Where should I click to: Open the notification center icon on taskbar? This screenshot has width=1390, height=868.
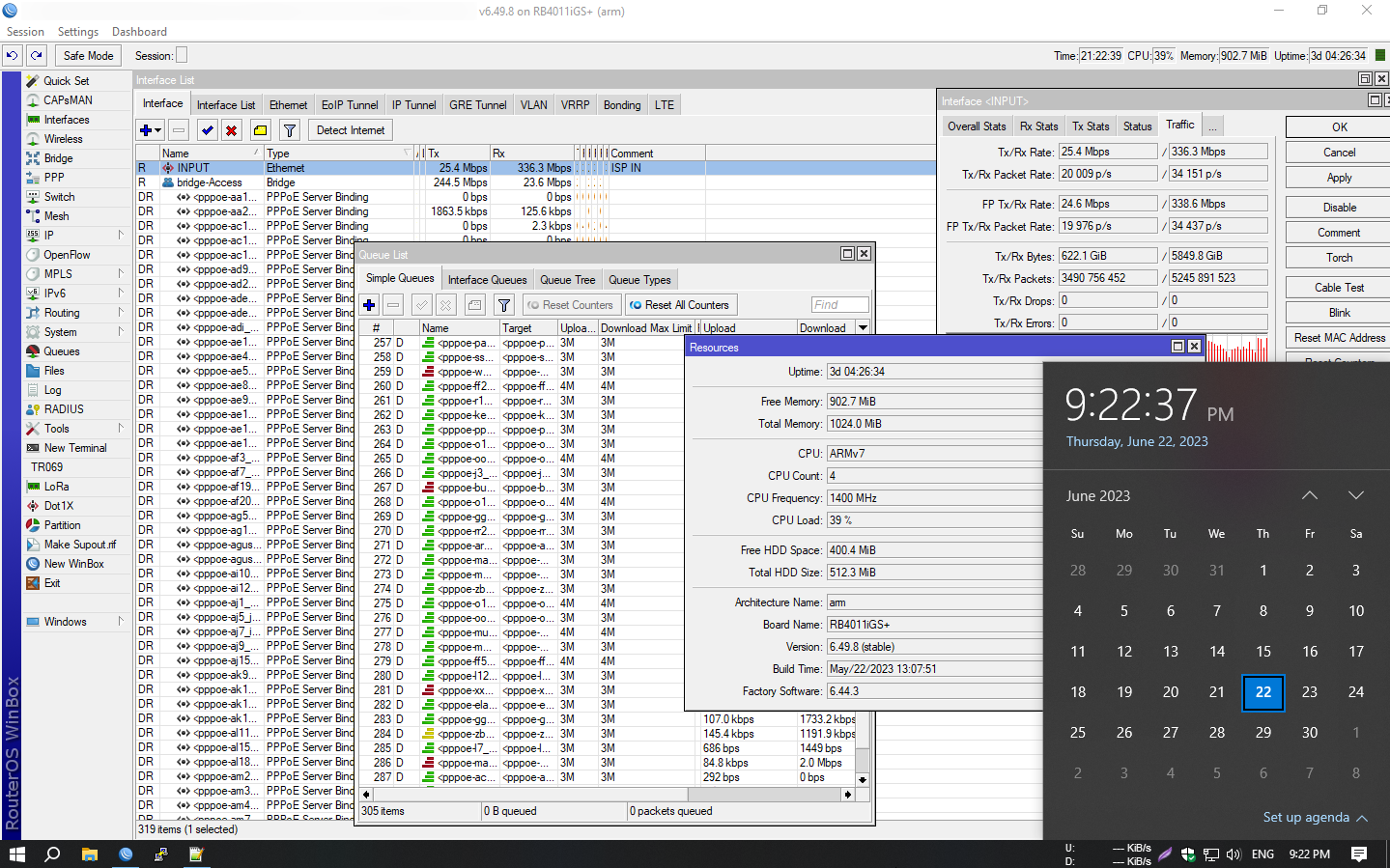point(1359,854)
